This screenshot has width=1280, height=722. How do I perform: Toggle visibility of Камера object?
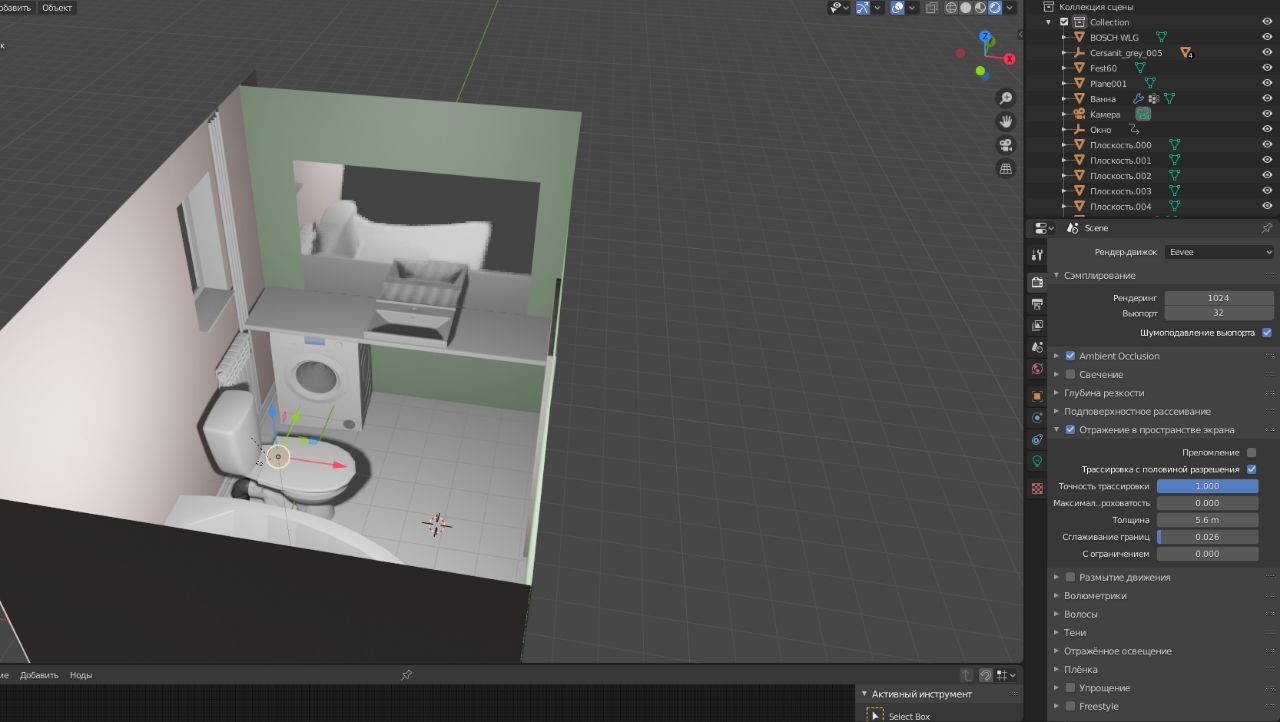click(x=1267, y=114)
